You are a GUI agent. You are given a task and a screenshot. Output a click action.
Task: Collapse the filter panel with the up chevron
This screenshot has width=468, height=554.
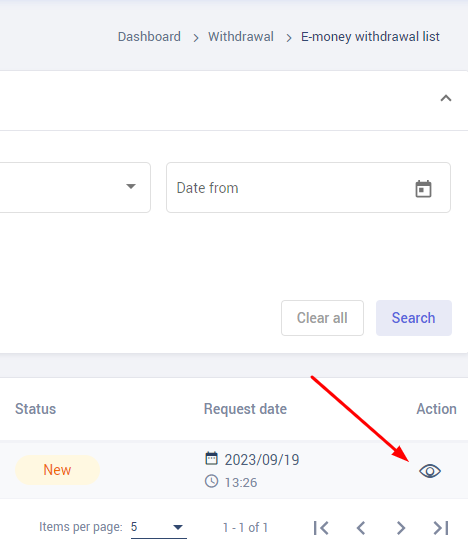tap(446, 98)
